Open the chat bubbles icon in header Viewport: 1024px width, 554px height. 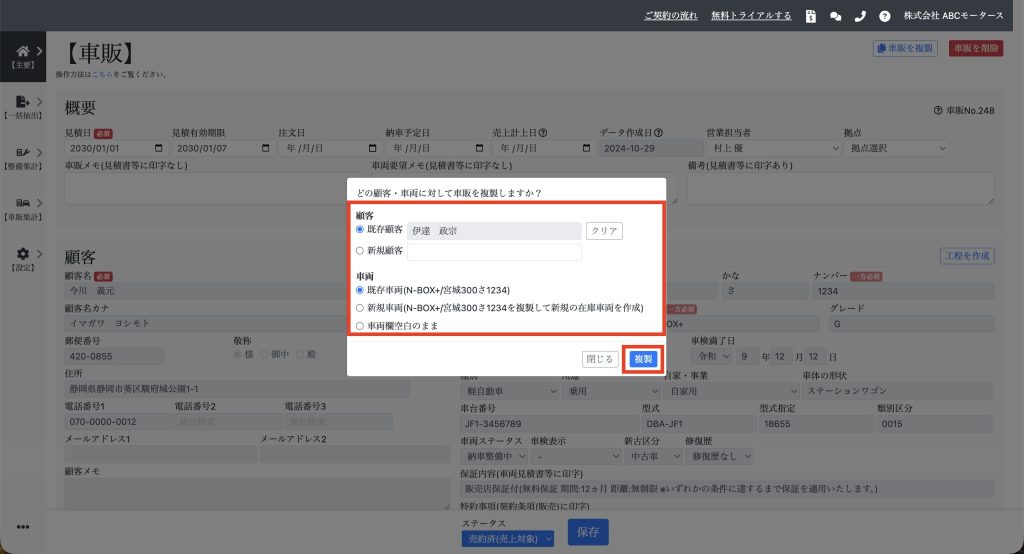pyautogui.click(x=835, y=16)
